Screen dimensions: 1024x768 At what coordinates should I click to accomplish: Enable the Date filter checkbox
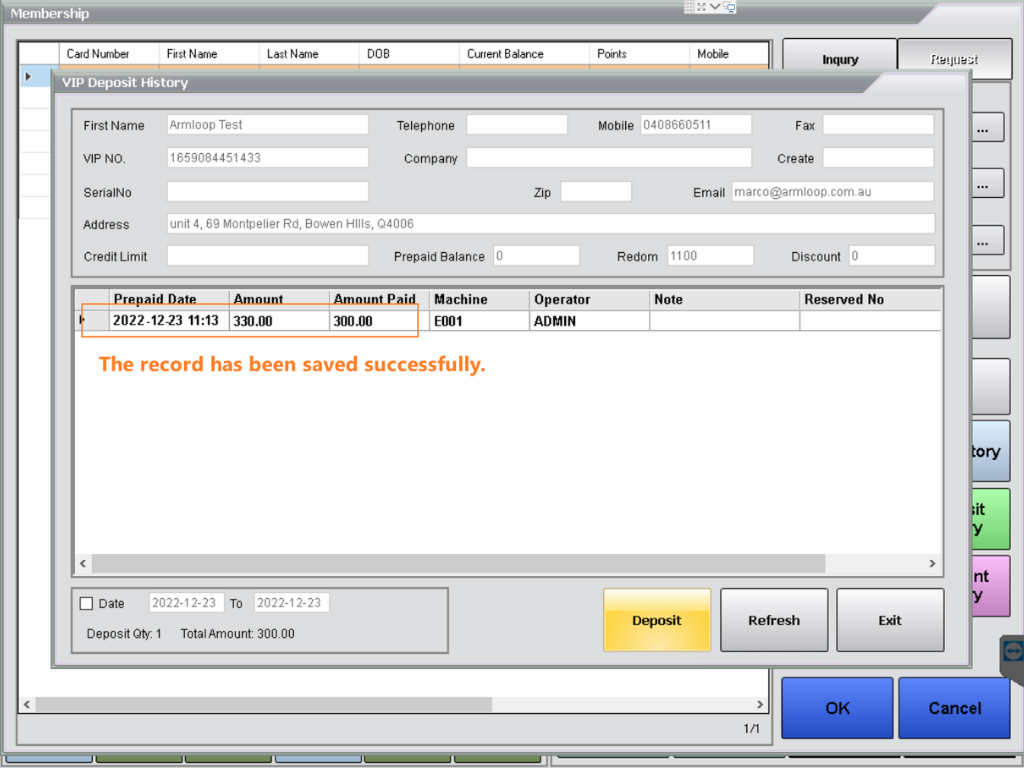pyautogui.click(x=86, y=603)
